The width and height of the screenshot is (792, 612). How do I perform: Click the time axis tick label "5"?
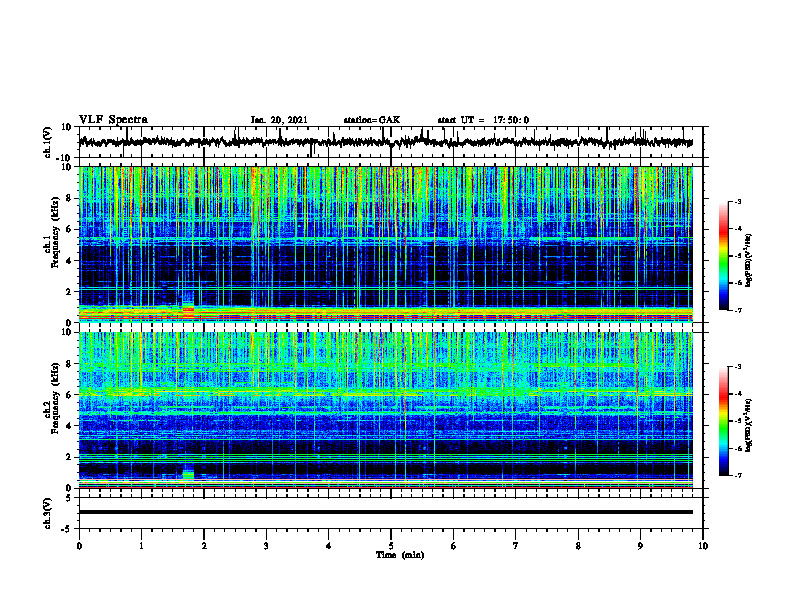(391, 546)
